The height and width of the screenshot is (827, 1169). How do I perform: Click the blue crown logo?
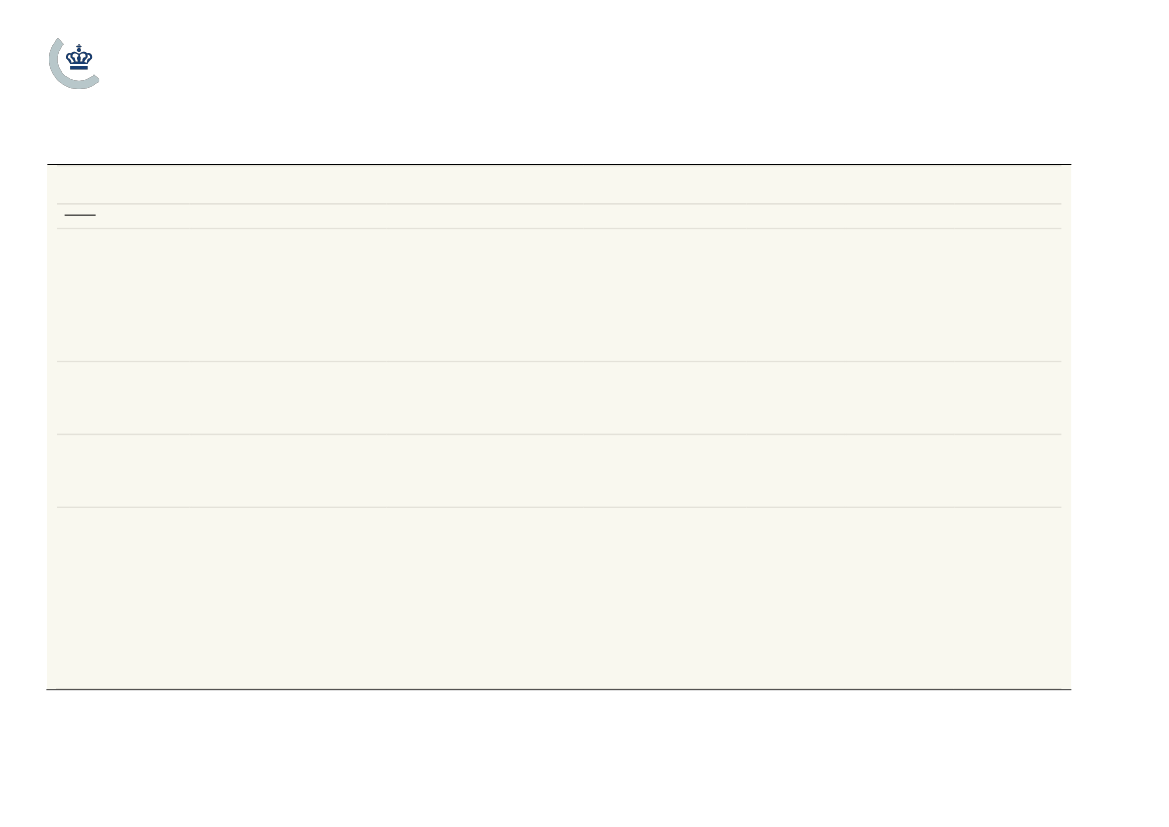[x=79, y=57]
